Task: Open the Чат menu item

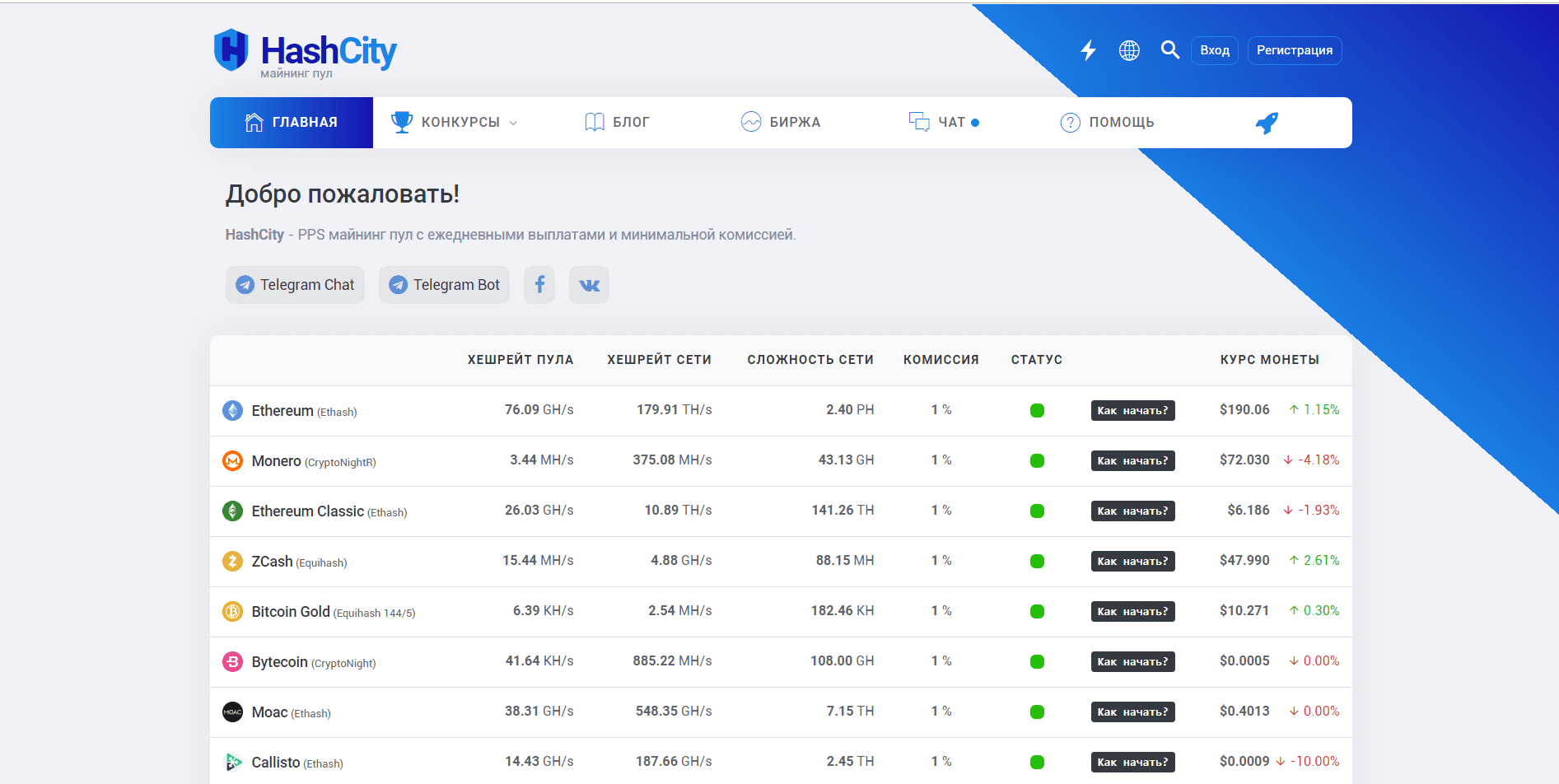Action: pyautogui.click(x=943, y=123)
